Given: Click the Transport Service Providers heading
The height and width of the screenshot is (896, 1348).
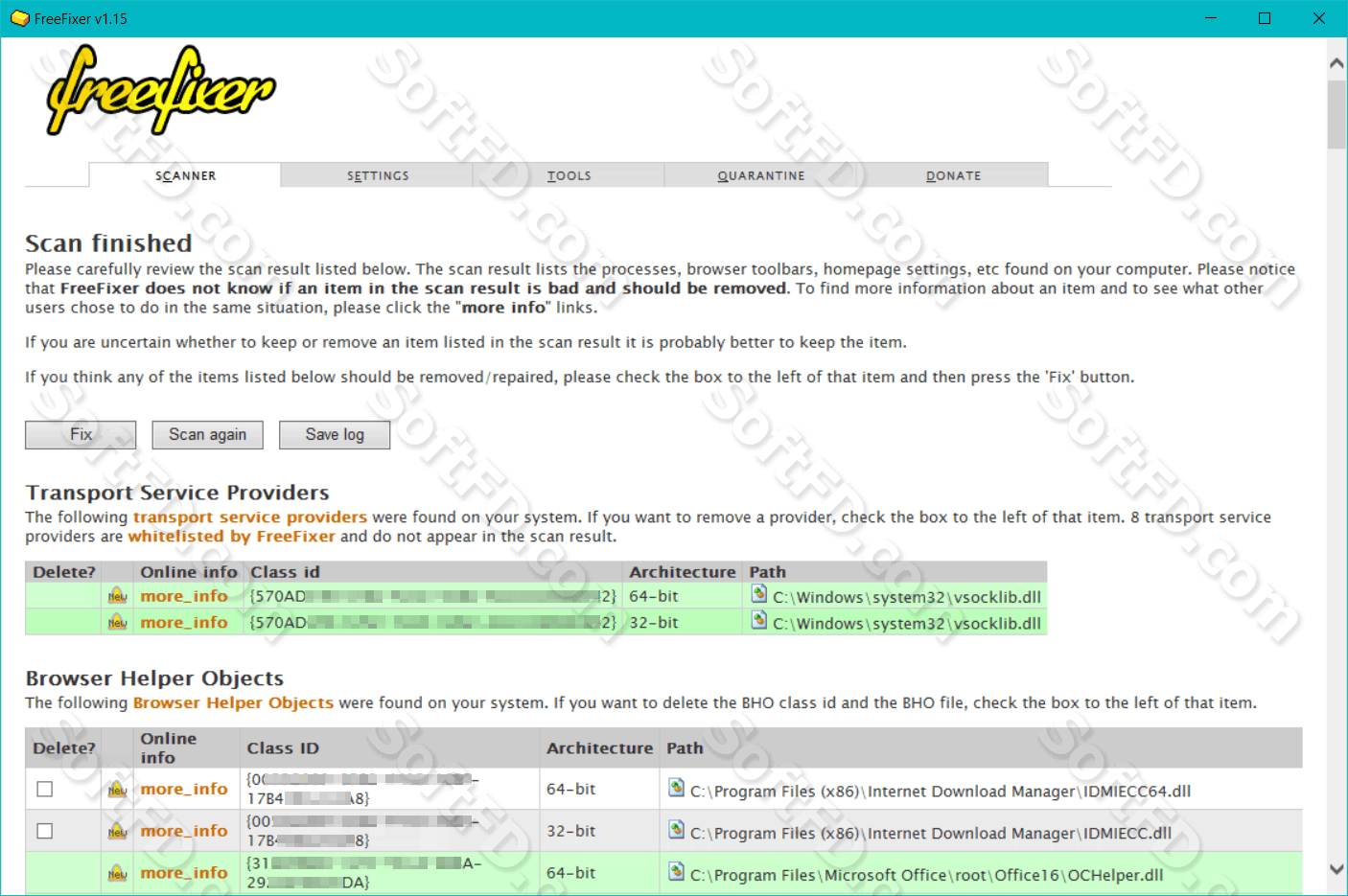Looking at the screenshot, I should [177, 493].
